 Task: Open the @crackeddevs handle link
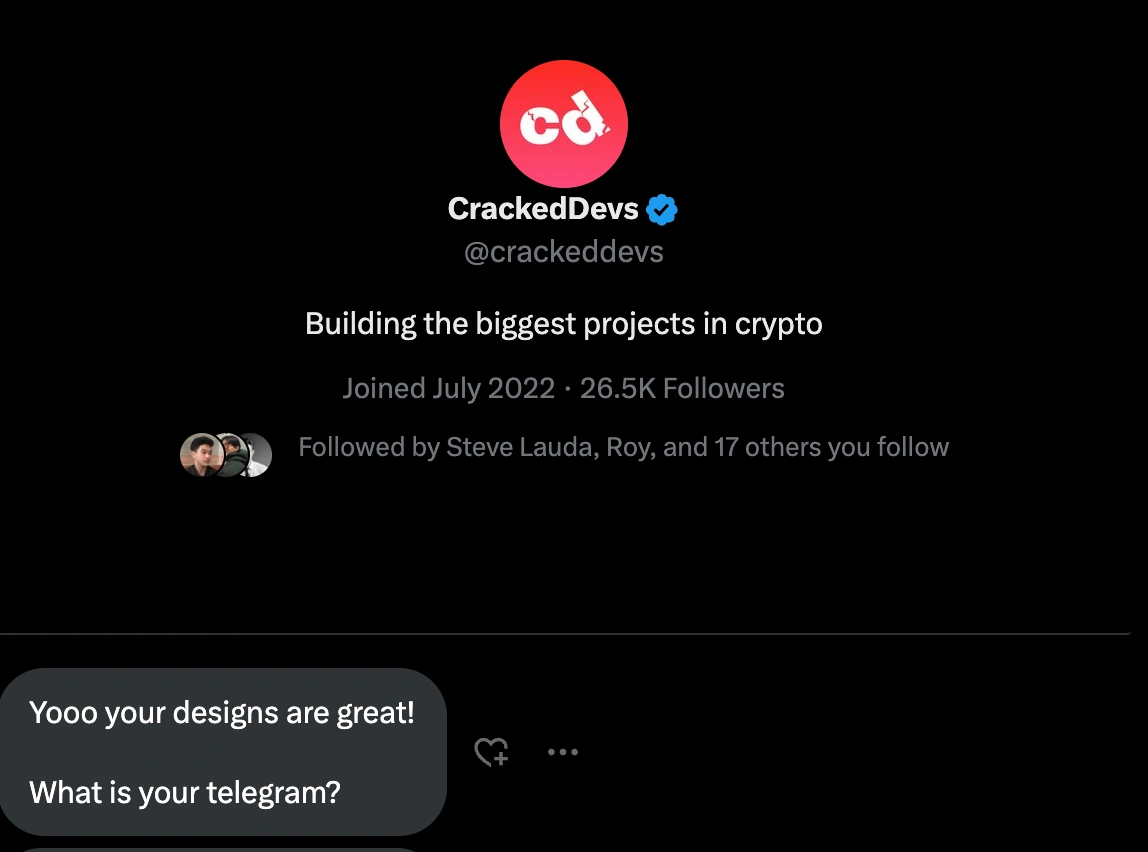point(563,251)
